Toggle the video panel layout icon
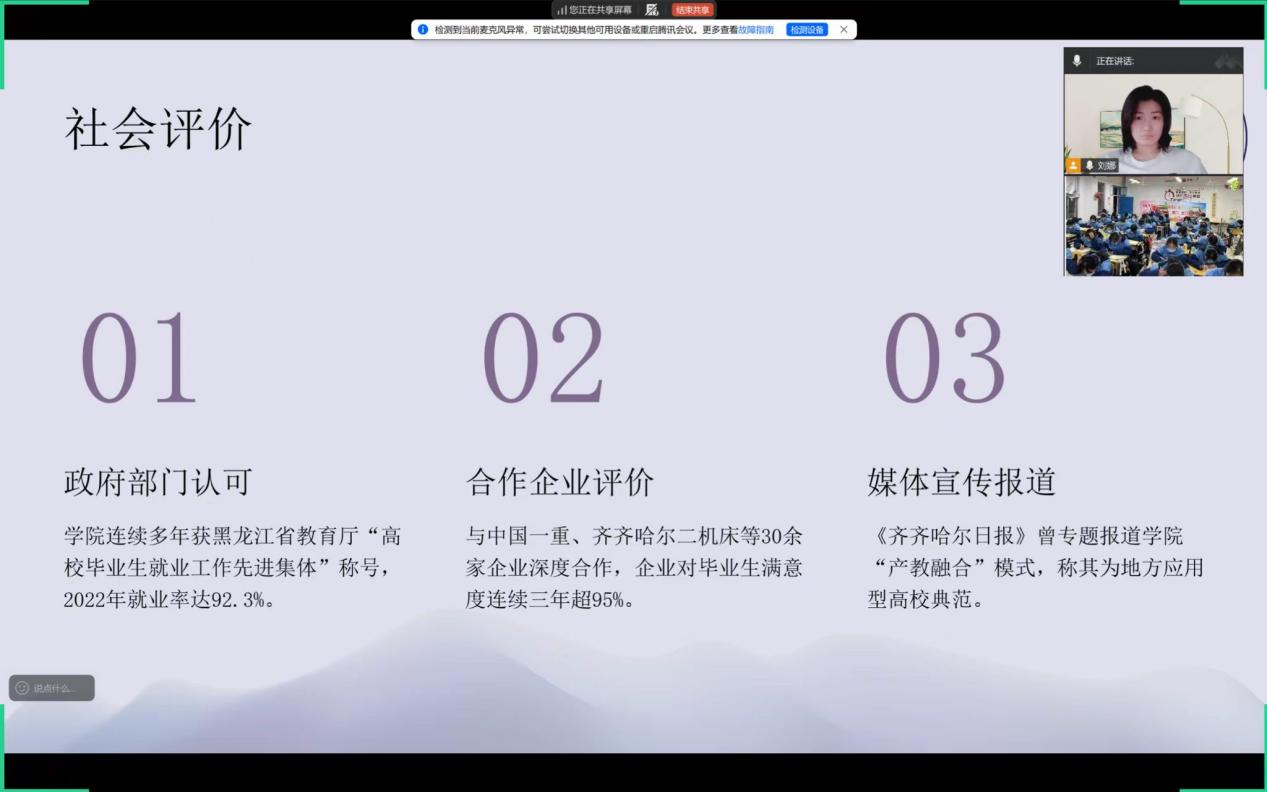The image size is (1267, 792). [1226, 62]
